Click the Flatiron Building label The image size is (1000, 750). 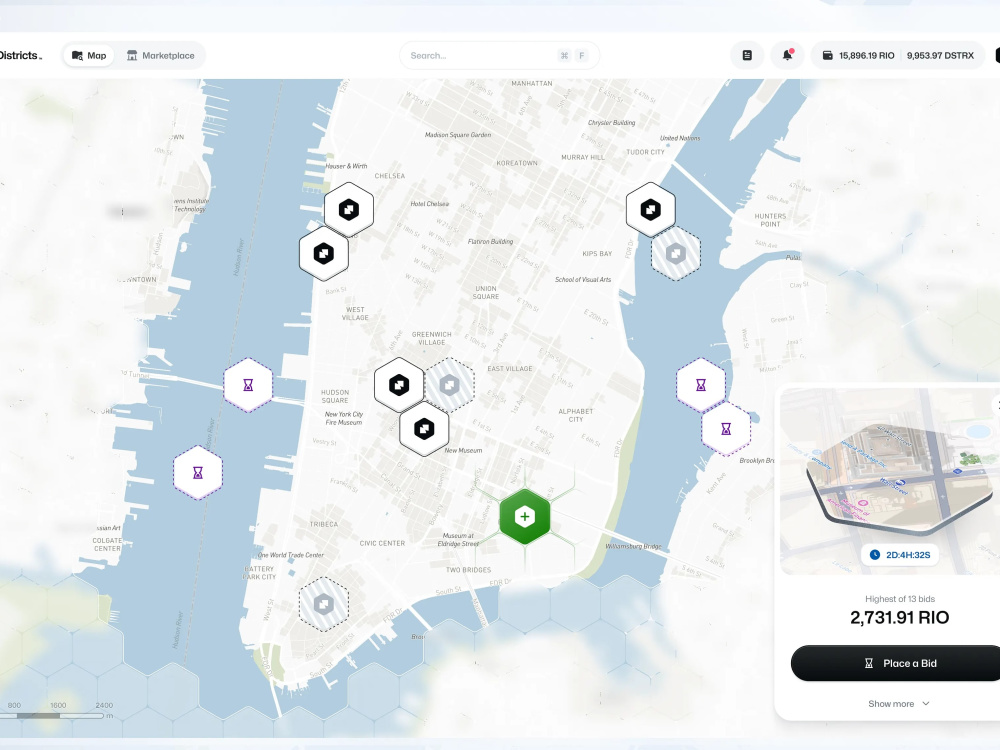(x=490, y=241)
